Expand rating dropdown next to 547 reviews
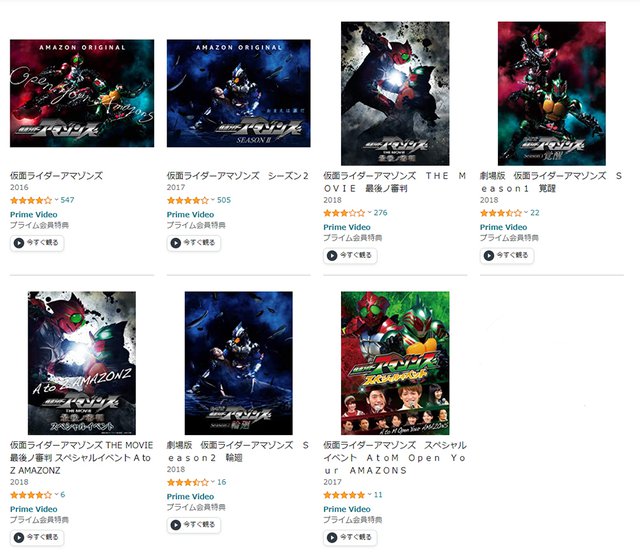 [56, 200]
